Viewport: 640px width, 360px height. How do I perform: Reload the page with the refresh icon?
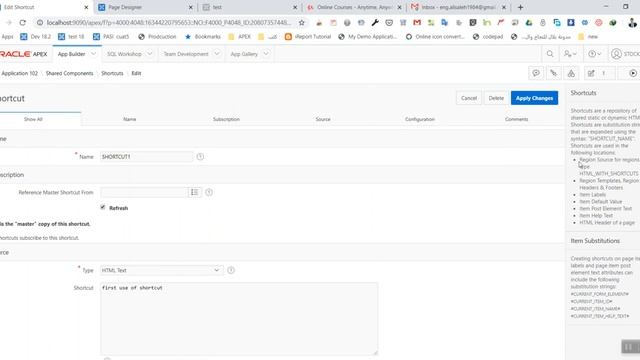[22, 22]
